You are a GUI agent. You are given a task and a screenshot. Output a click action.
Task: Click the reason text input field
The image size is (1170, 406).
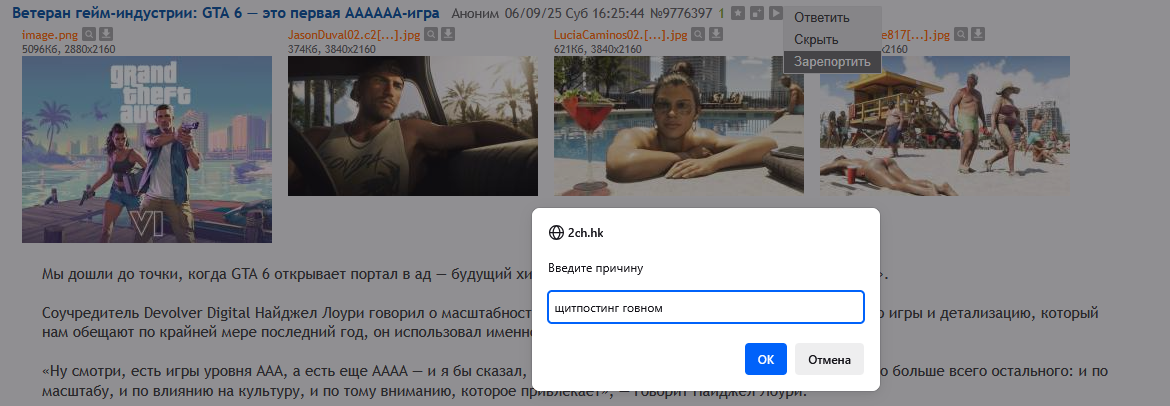click(x=705, y=307)
